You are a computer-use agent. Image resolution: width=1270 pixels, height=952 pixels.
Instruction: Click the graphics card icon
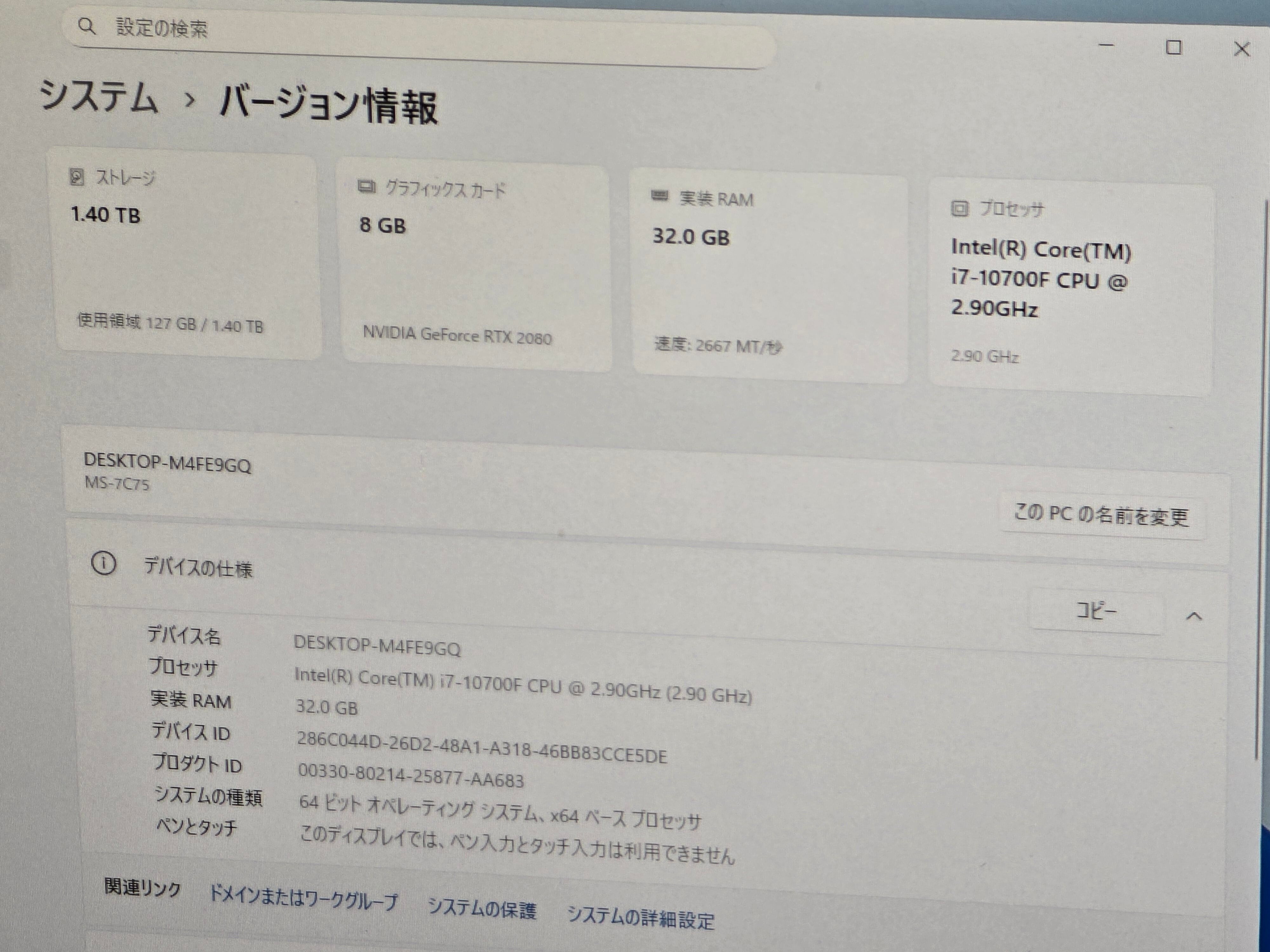(366, 187)
